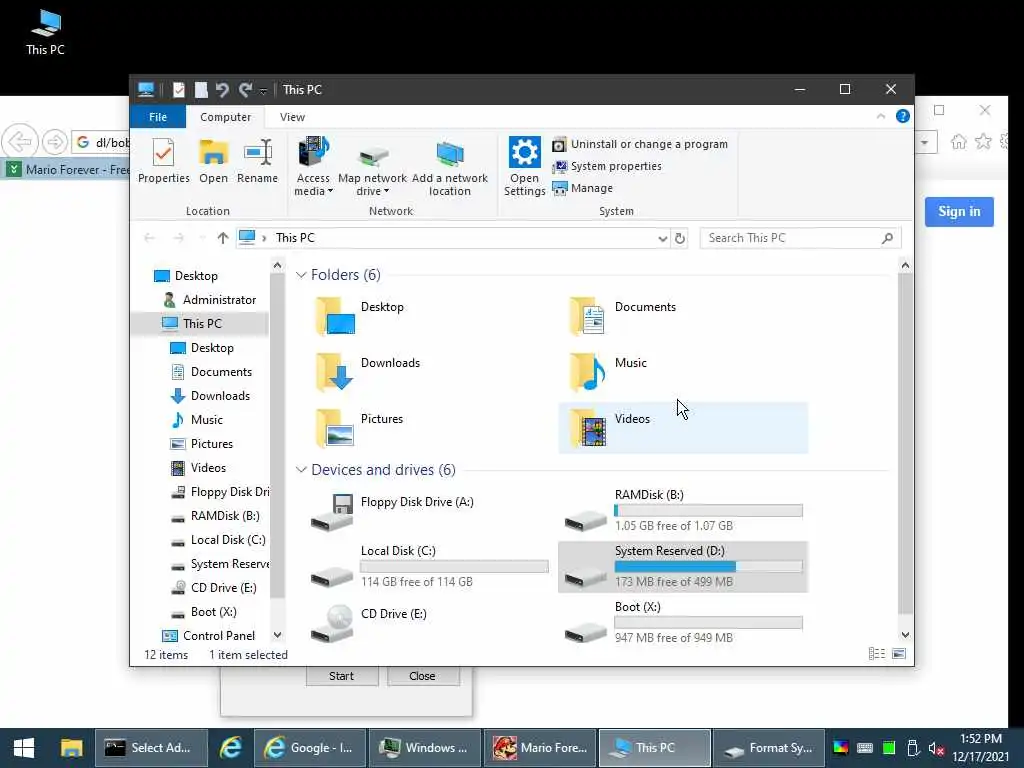Switch to the Computer ribbon tab
Viewport: 1024px width, 768px height.
[225, 117]
